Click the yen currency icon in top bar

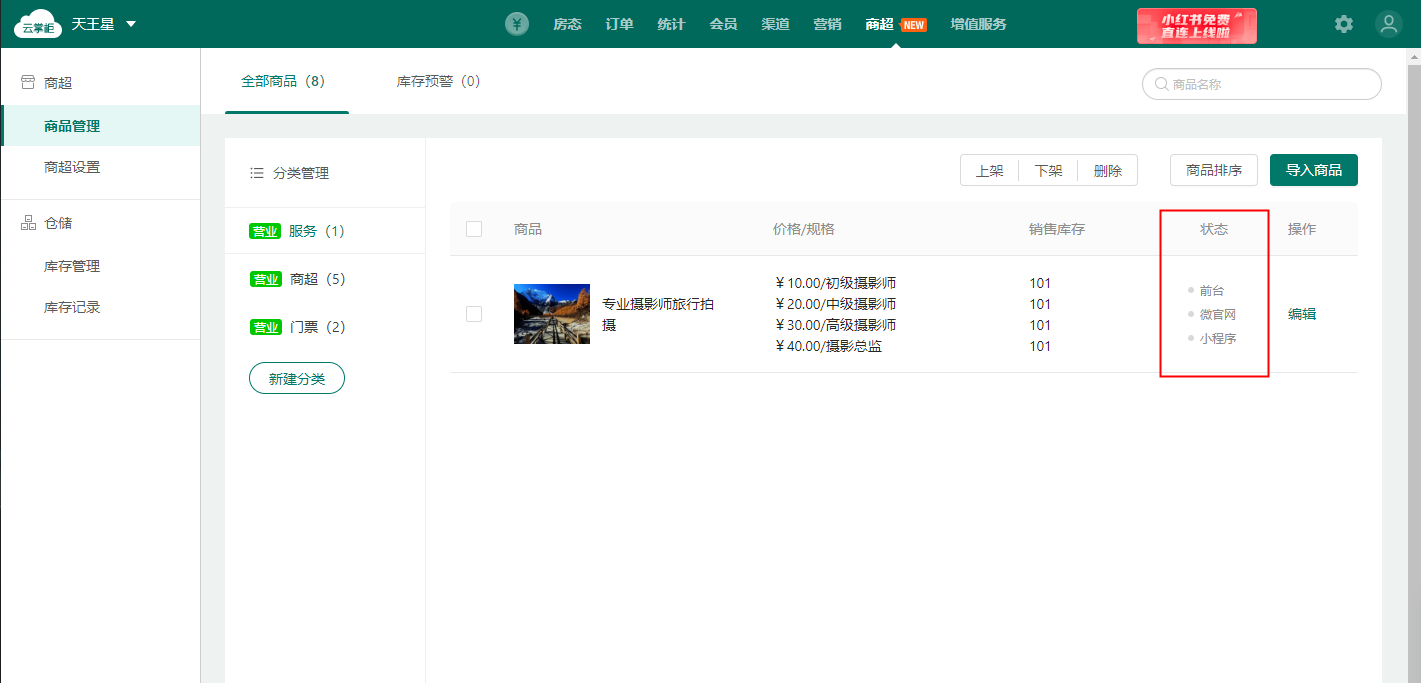[x=516, y=24]
